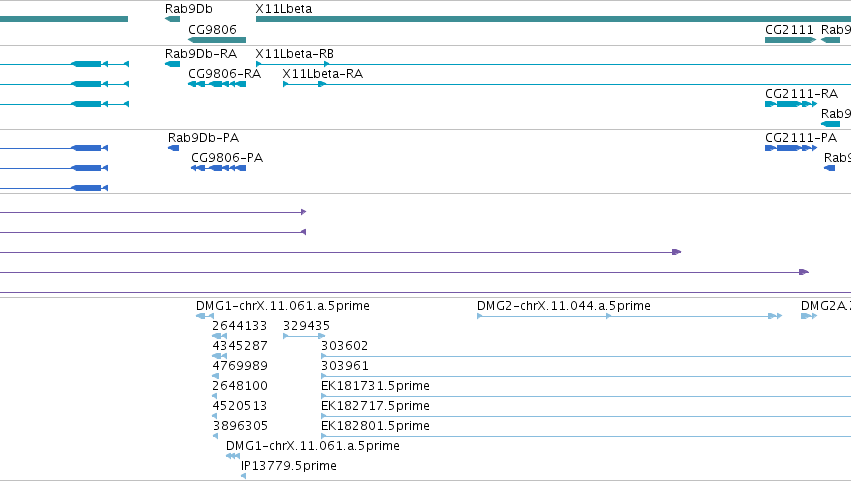Image resolution: width=851 pixels, height=481 pixels.
Task: Click the 3896305 label
Action: [239, 426]
